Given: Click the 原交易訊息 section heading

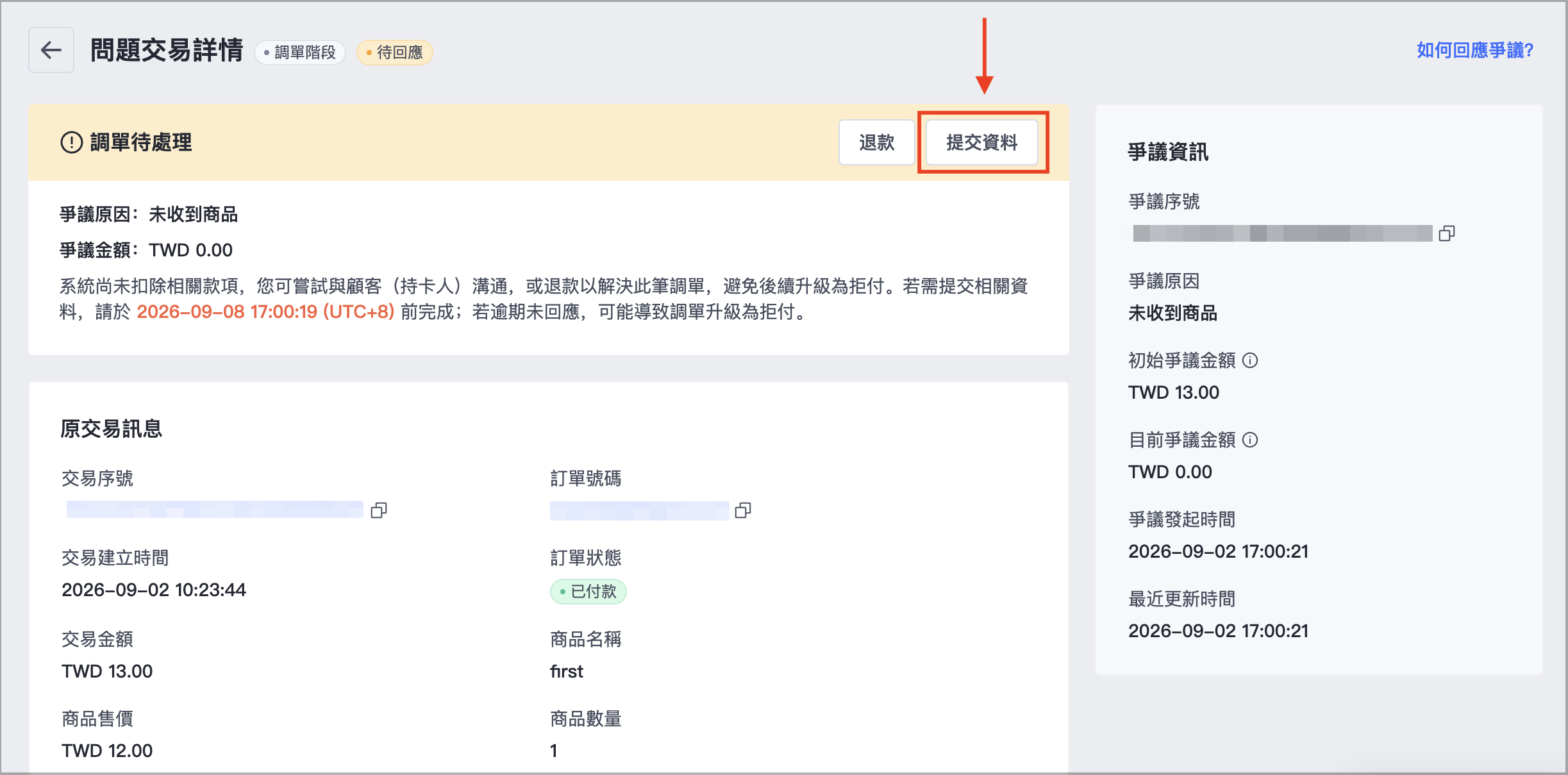Looking at the screenshot, I should coord(112,429).
